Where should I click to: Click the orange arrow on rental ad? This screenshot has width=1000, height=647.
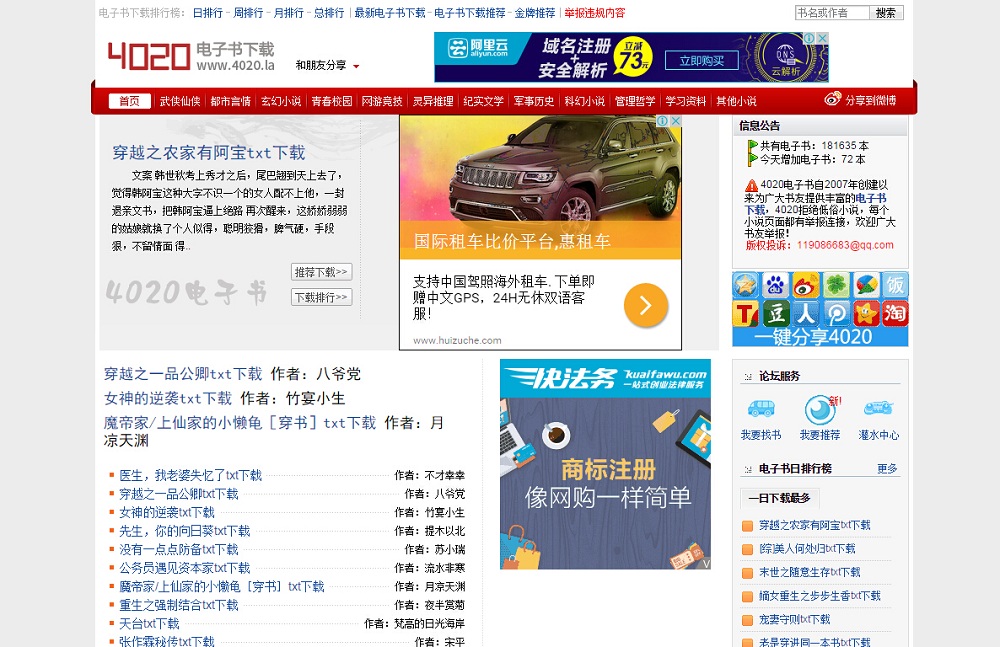click(x=645, y=305)
